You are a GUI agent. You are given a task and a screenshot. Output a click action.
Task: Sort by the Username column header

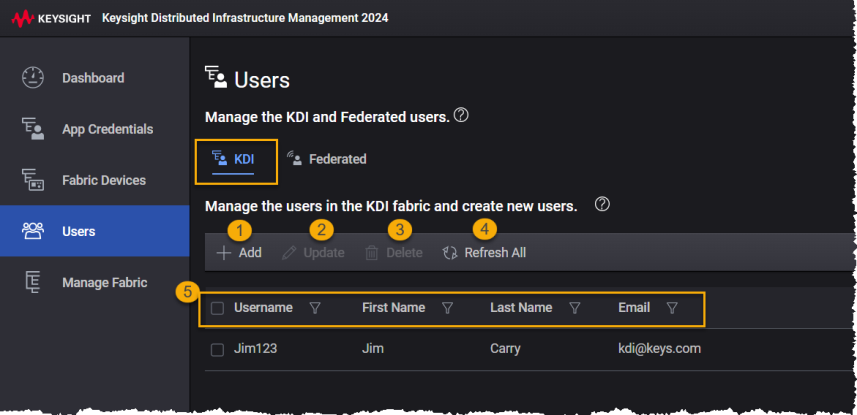pyautogui.click(x=263, y=308)
